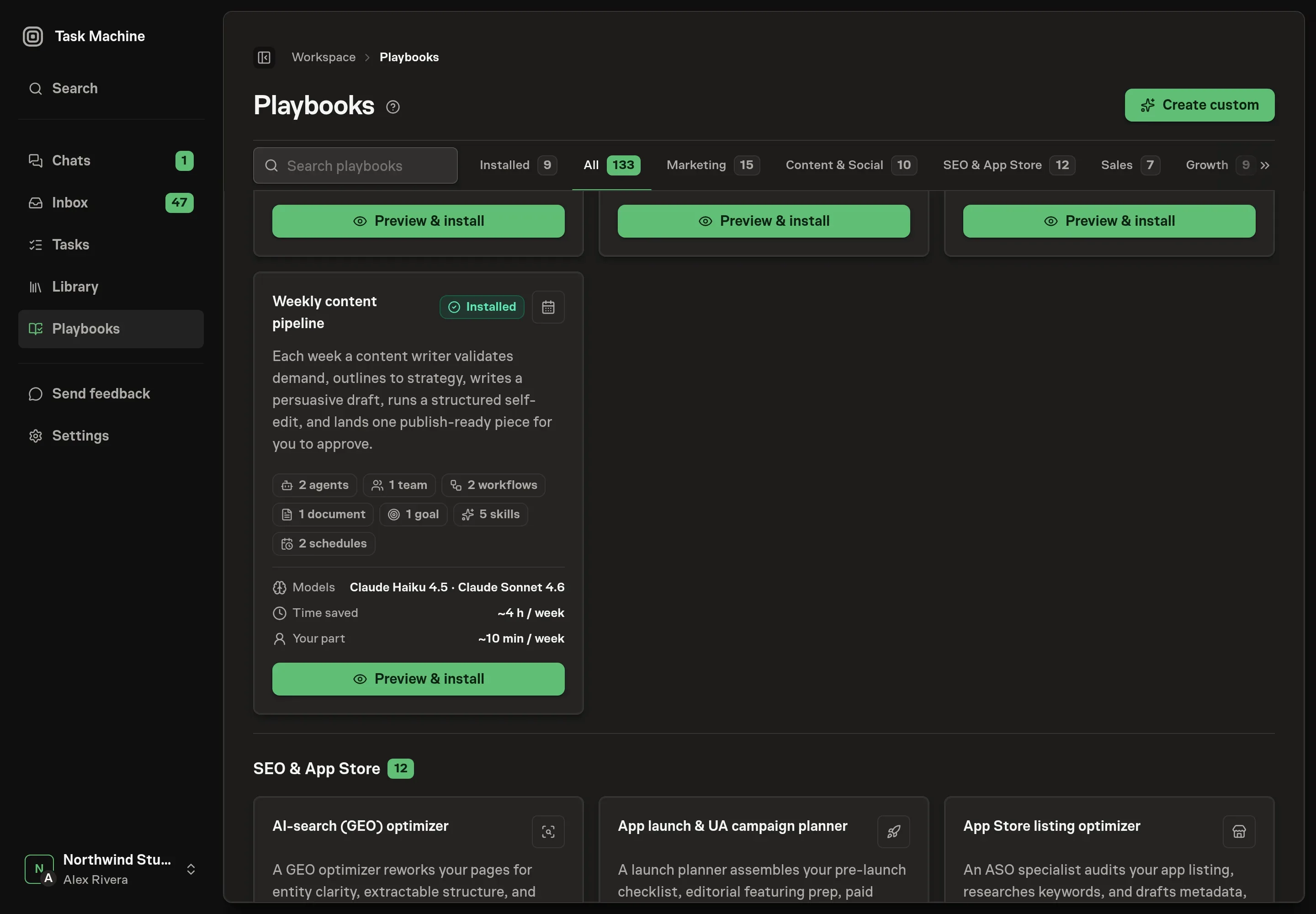Collapse sidebar using the panel toggle icon

tap(264, 57)
